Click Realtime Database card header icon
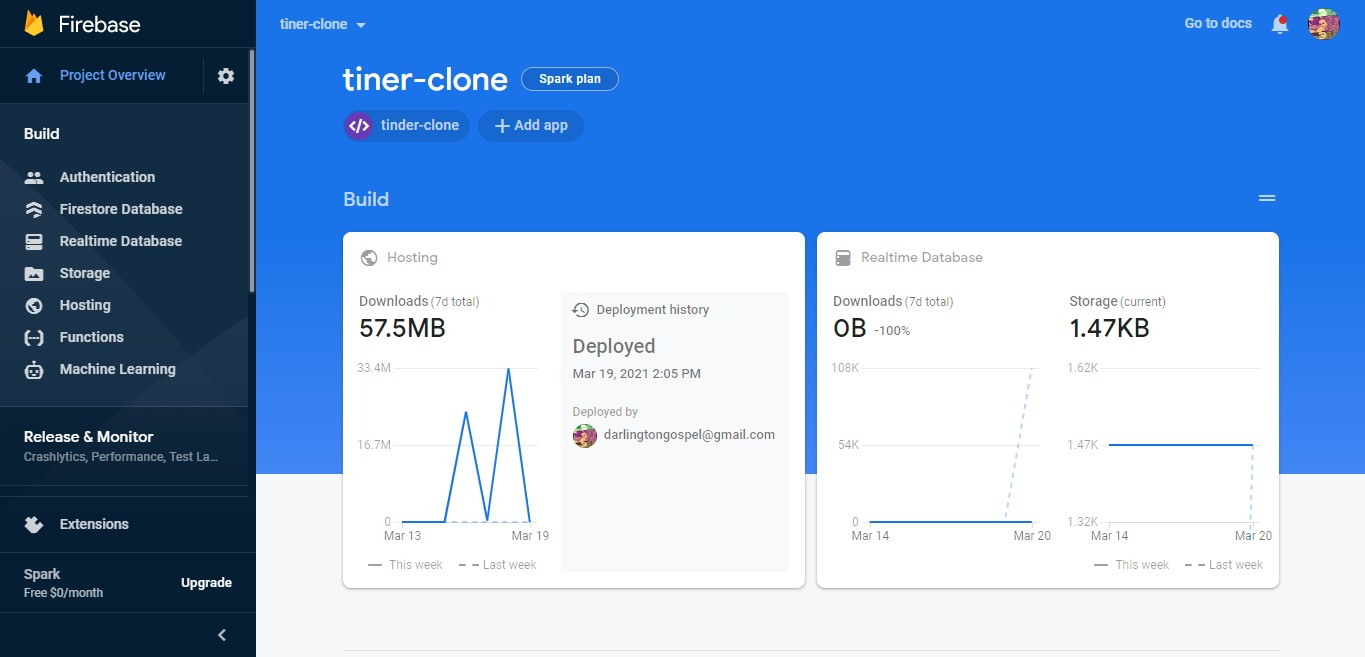Image resolution: width=1365 pixels, height=657 pixels. [842, 258]
